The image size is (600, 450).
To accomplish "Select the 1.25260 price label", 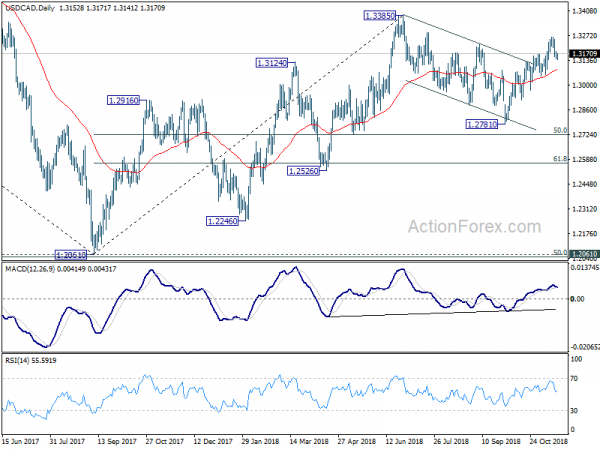I will 303,171.
